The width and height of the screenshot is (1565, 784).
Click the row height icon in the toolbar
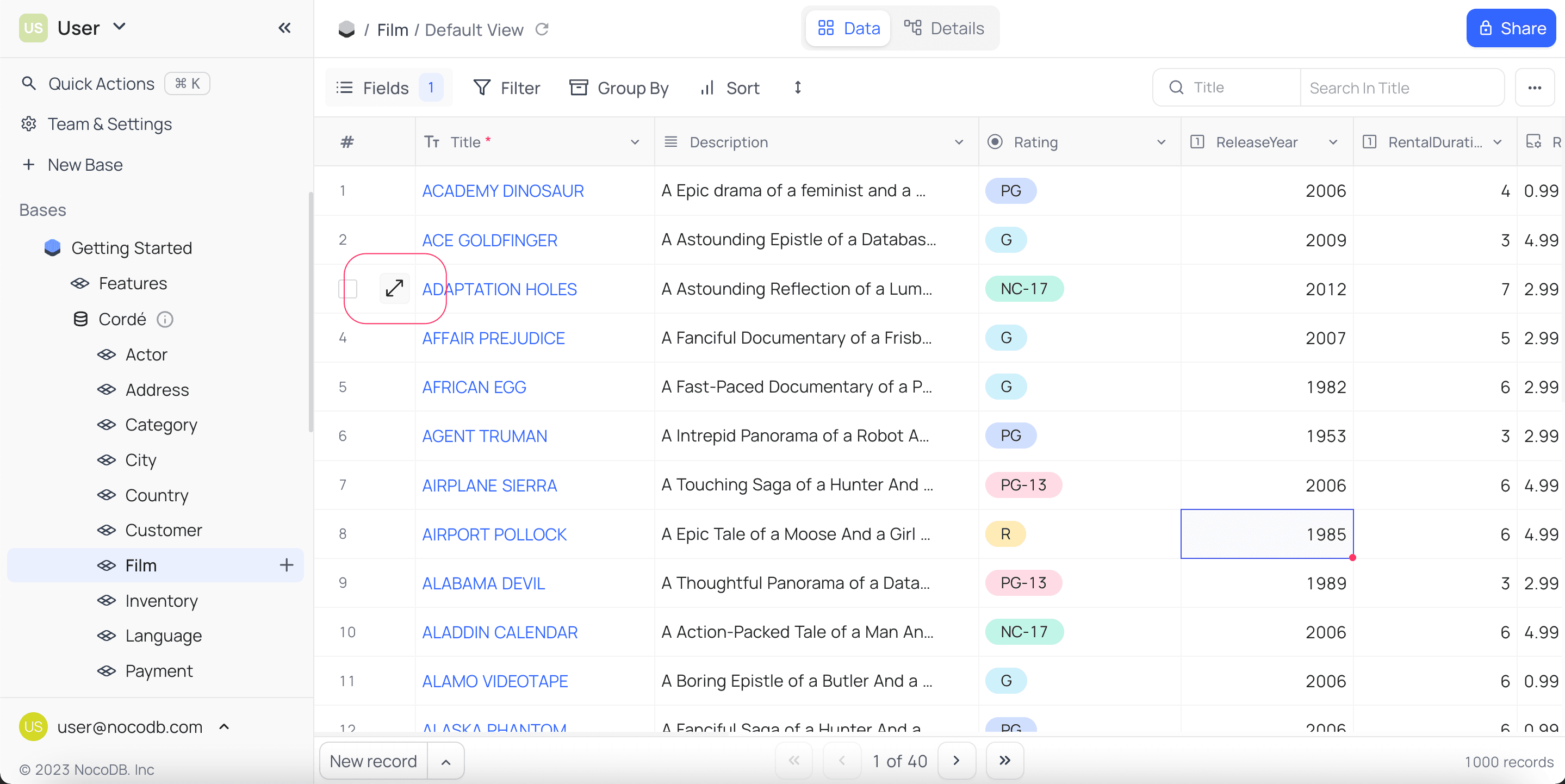click(798, 88)
